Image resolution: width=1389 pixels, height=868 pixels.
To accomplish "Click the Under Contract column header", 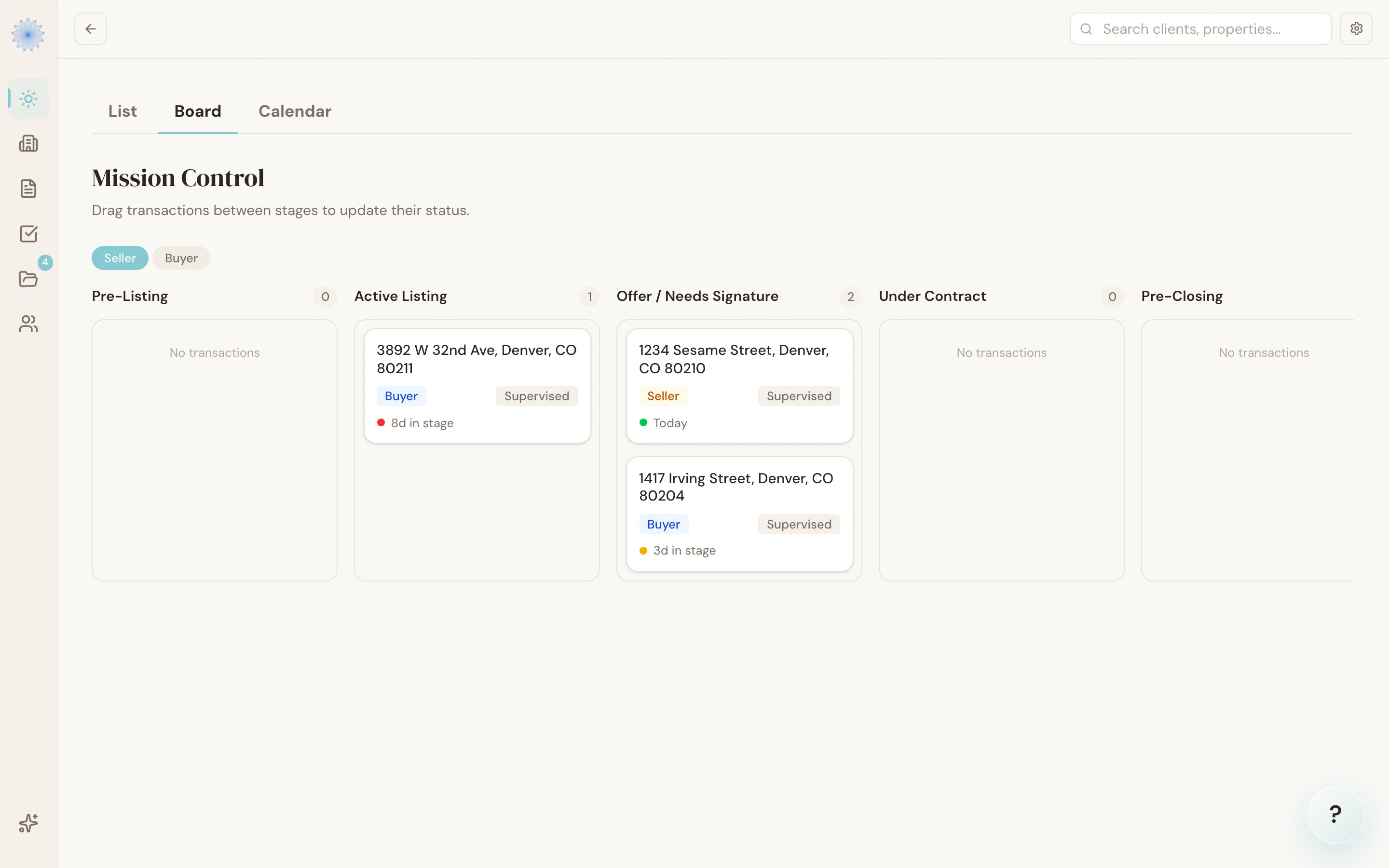I will coord(933,296).
